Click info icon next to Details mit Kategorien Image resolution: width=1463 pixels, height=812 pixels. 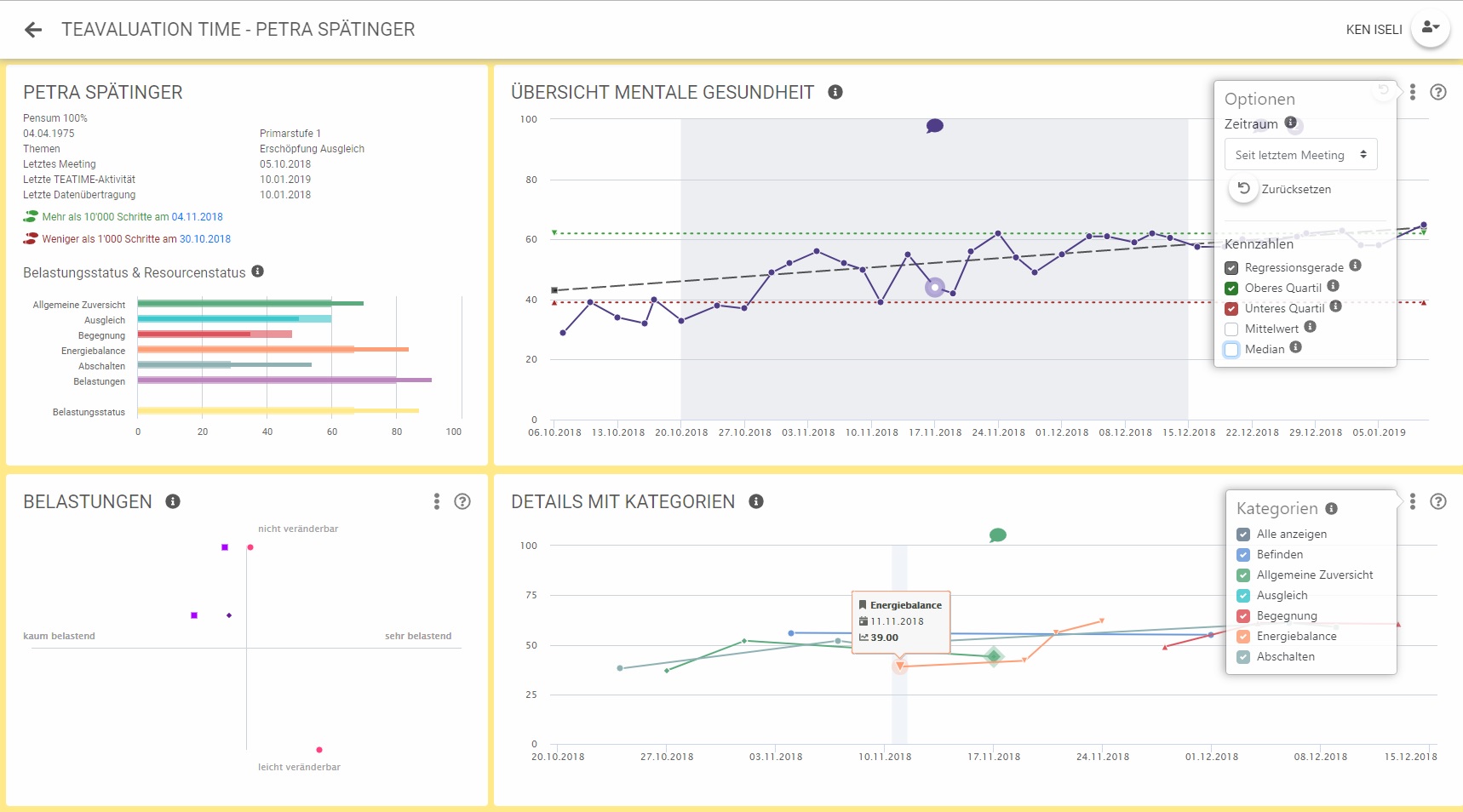pyautogui.click(x=756, y=501)
